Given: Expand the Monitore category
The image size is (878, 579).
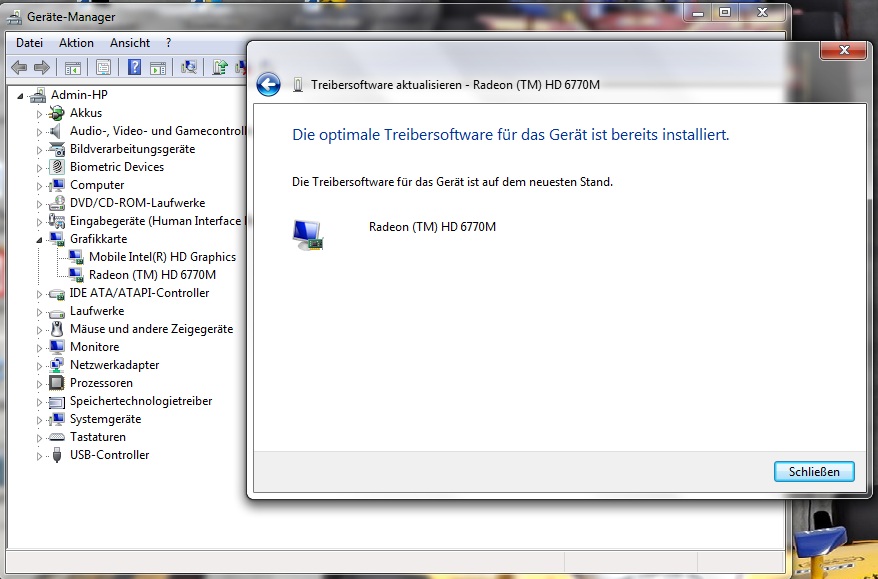Looking at the screenshot, I should point(39,348).
